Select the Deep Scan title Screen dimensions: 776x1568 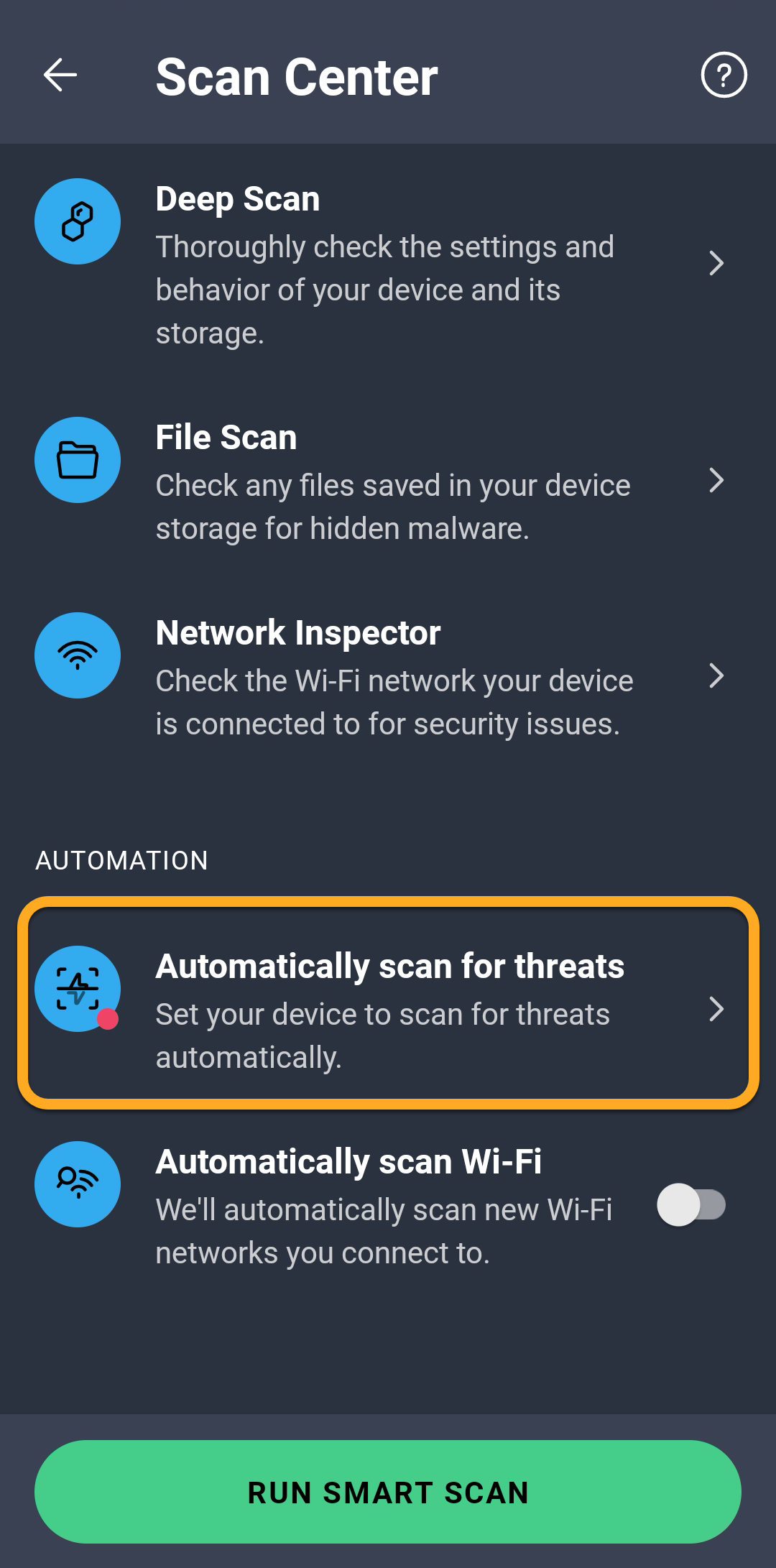pos(238,199)
